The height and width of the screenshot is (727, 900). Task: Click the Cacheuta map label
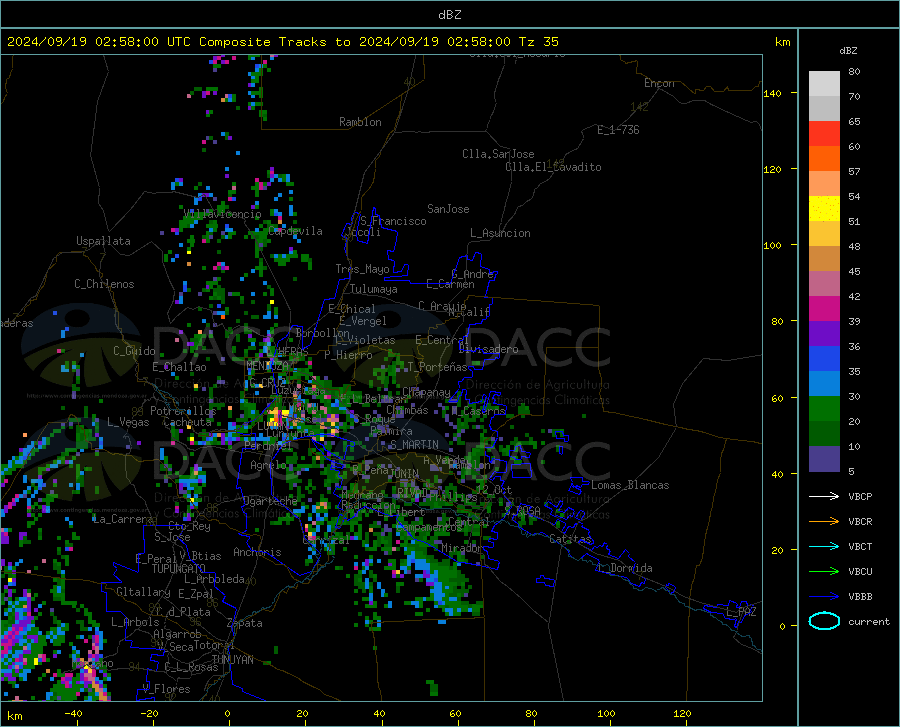click(x=188, y=422)
